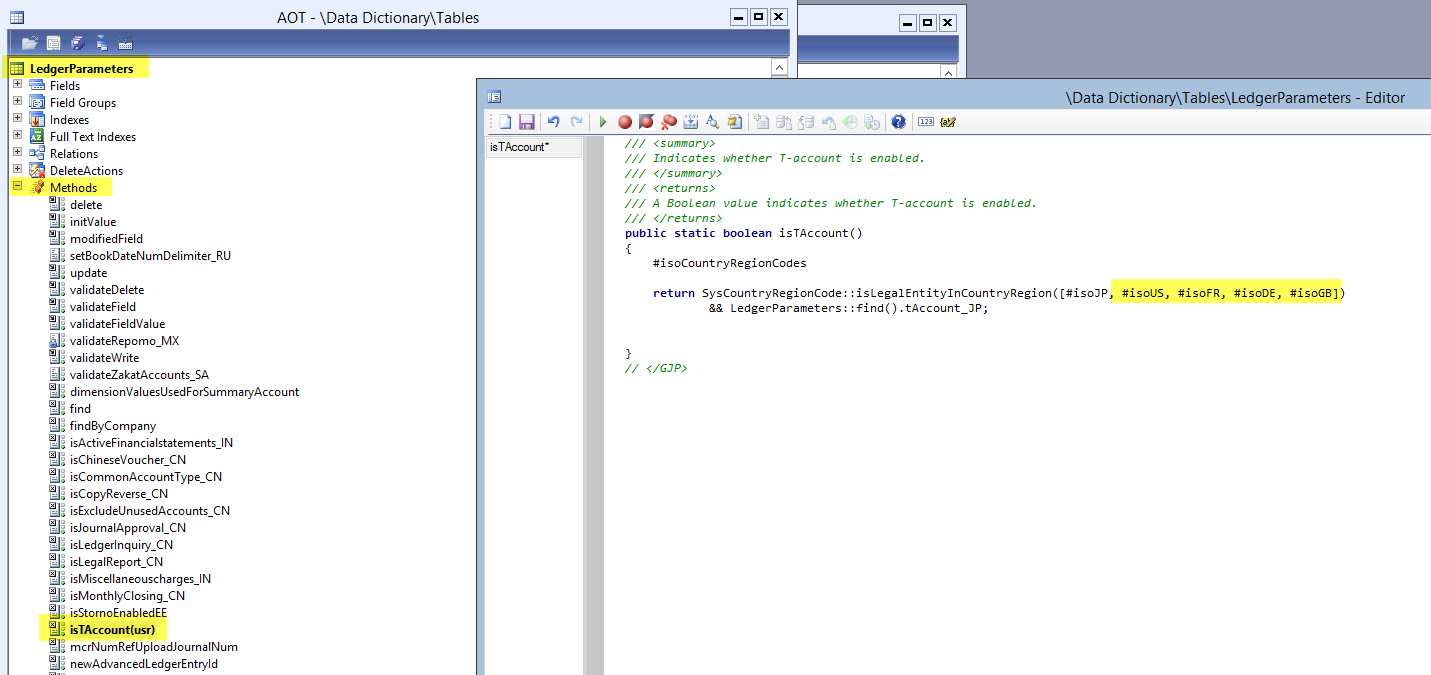Expand the Relations node
The height and width of the screenshot is (675, 1431).
(x=17, y=153)
